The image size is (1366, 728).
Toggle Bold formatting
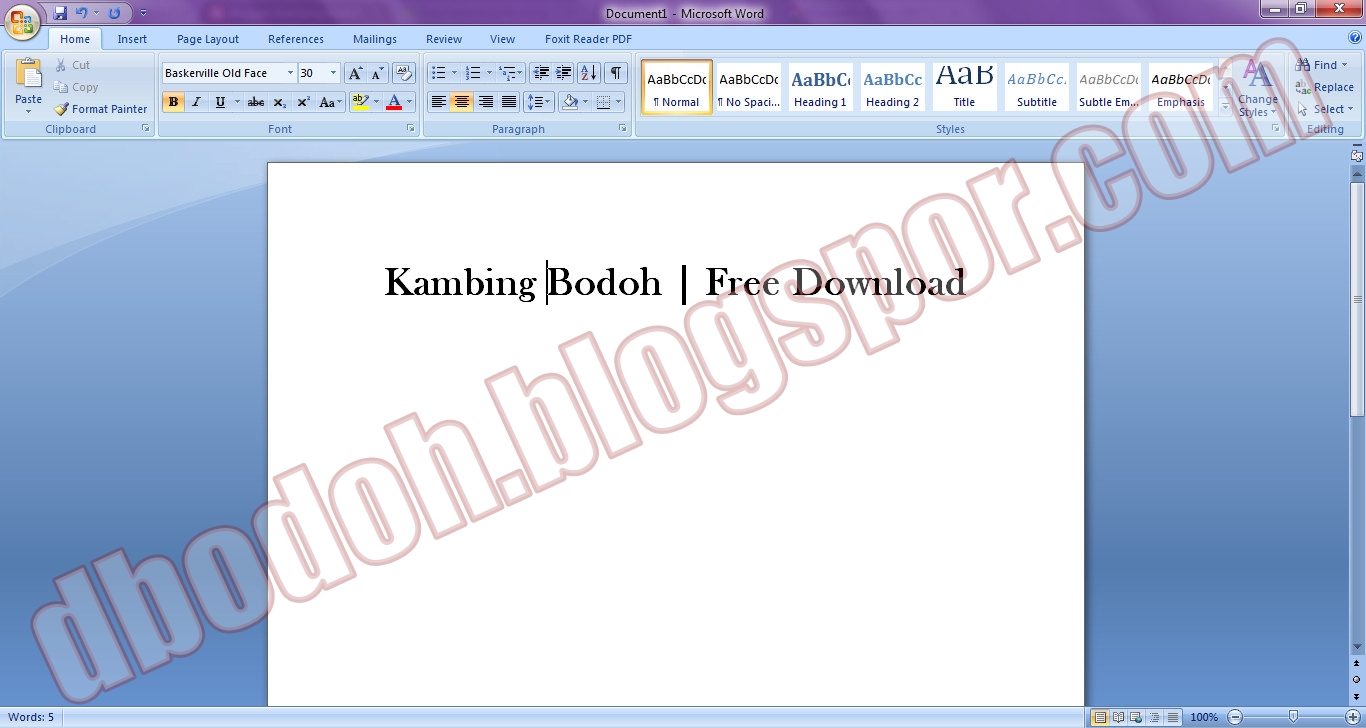pyautogui.click(x=174, y=102)
